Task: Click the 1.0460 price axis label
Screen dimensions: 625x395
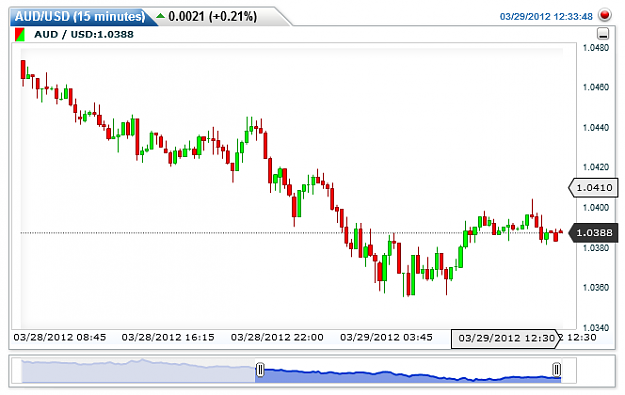Action: pos(596,87)
